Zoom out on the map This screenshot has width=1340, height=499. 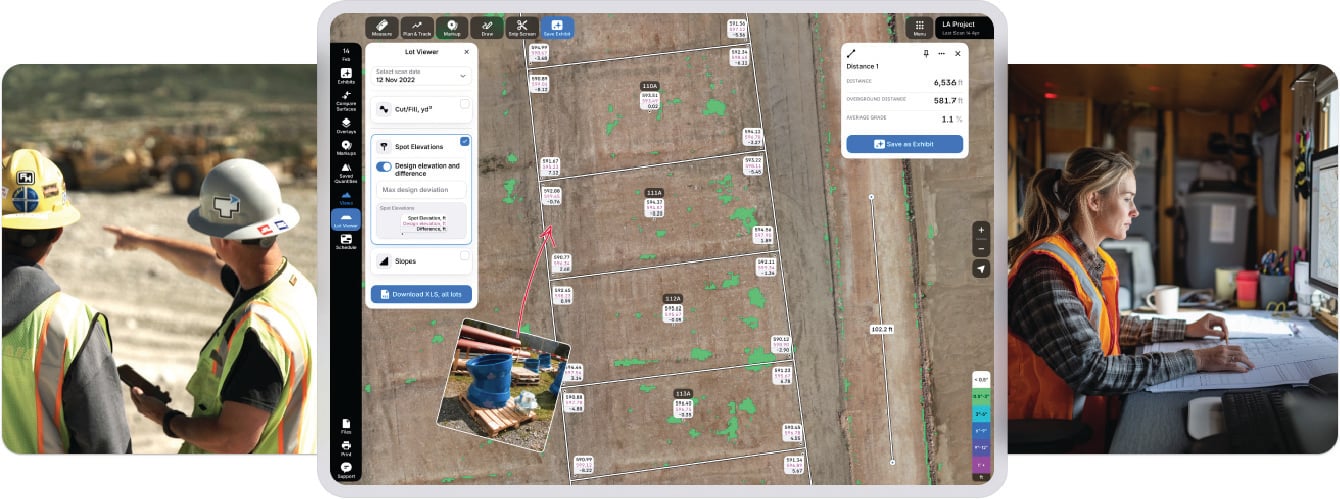pyautogui.click(x=981, y=247)
